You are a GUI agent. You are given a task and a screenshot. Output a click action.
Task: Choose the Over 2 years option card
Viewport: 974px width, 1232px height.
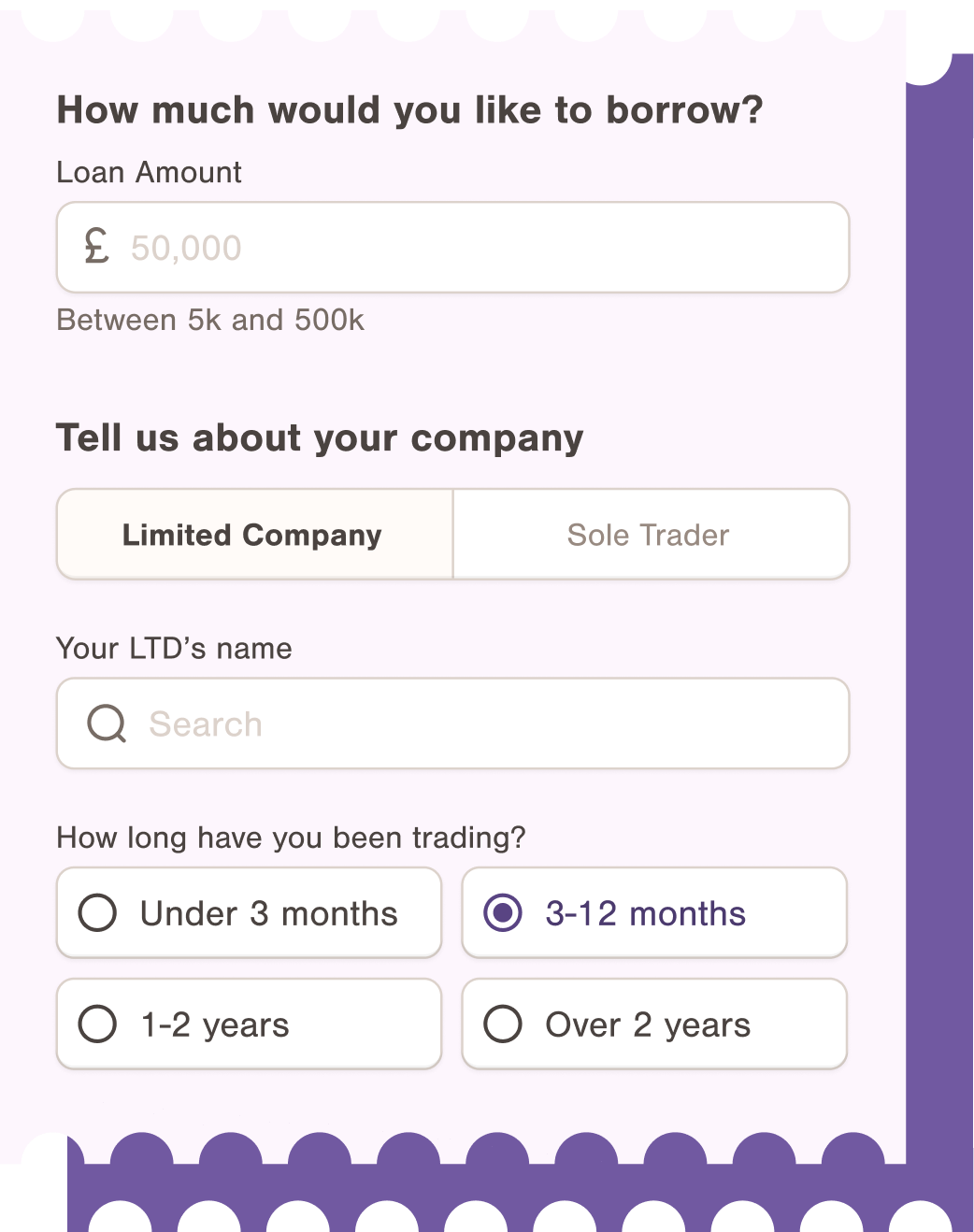654,1024
